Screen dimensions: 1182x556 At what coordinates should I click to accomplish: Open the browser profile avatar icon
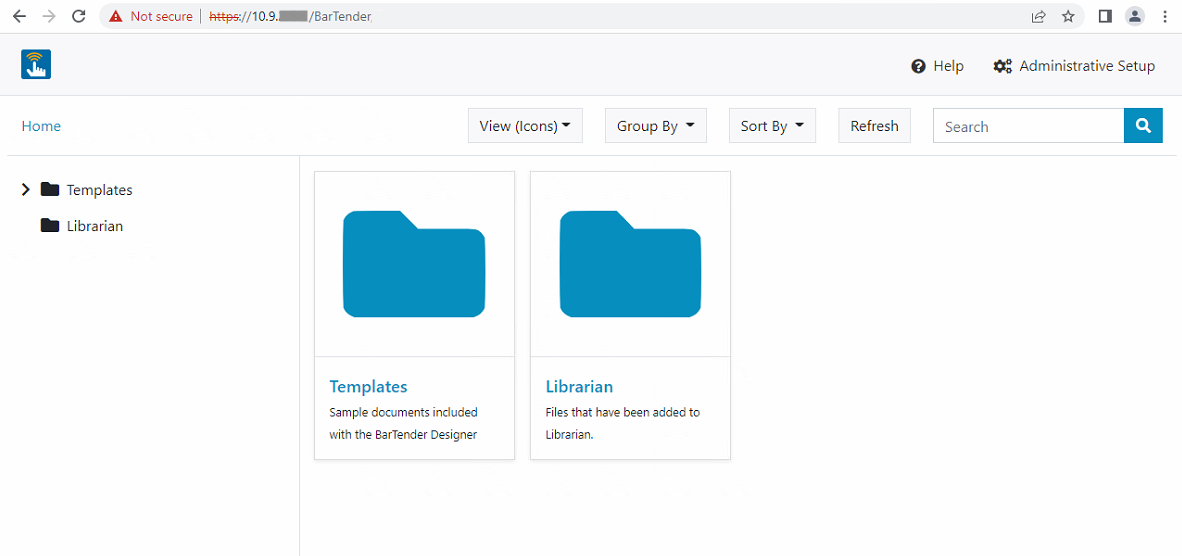click(1134, 16)
